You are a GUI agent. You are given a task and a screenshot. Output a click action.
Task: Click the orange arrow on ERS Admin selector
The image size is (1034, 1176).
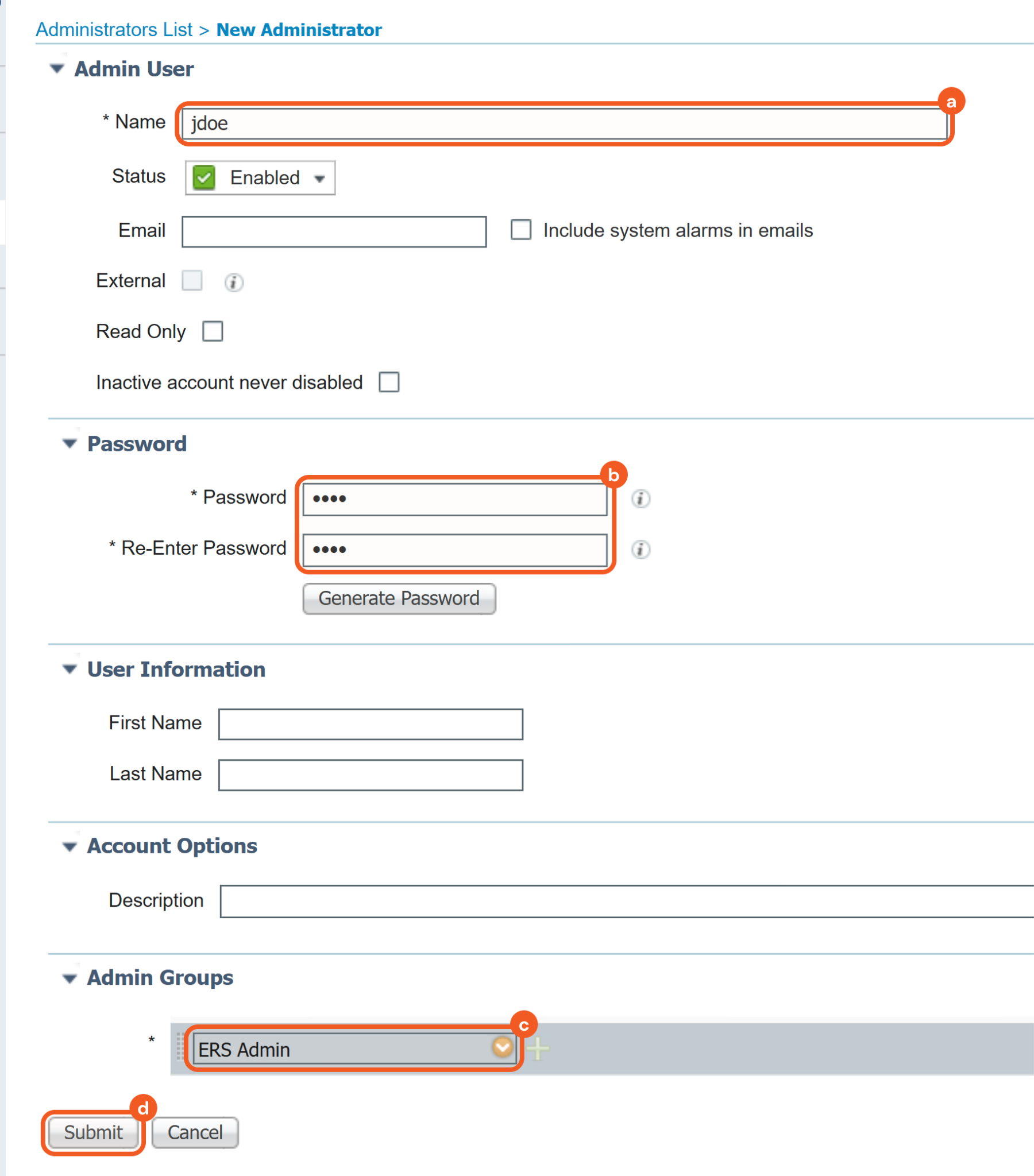[x=502, y=1047]
